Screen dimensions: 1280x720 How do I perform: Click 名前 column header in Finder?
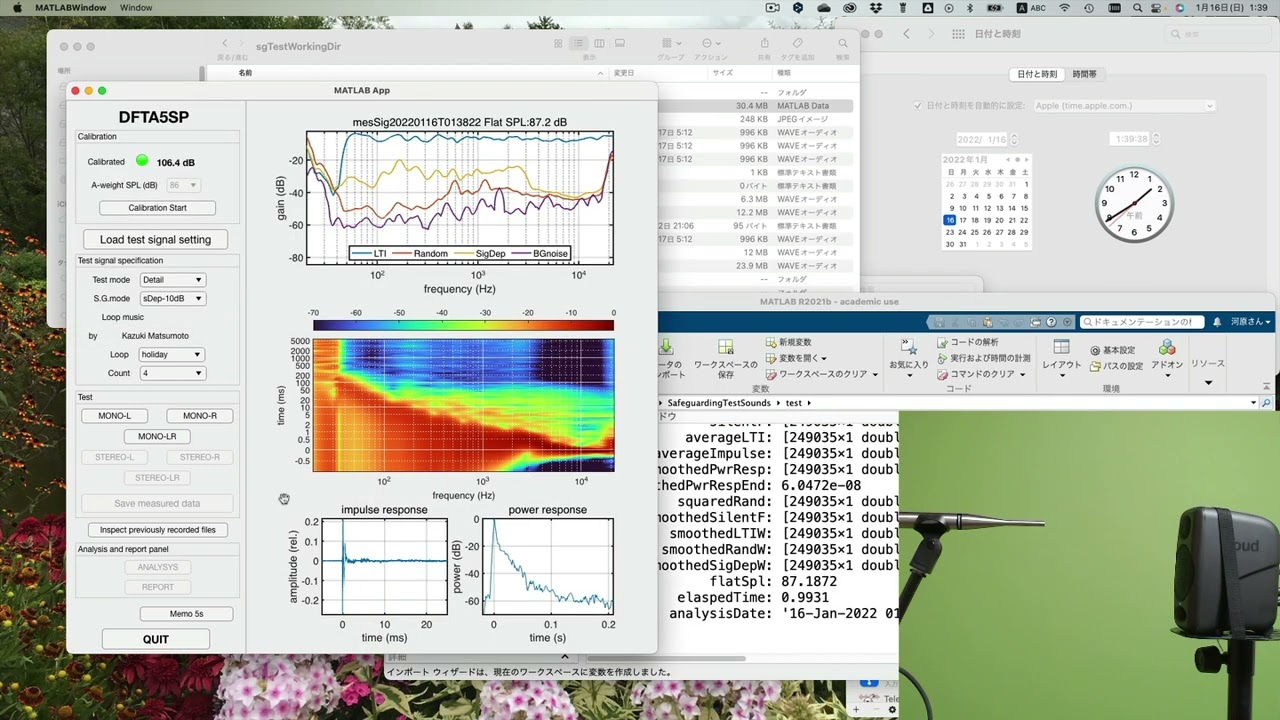click(245, 73)
